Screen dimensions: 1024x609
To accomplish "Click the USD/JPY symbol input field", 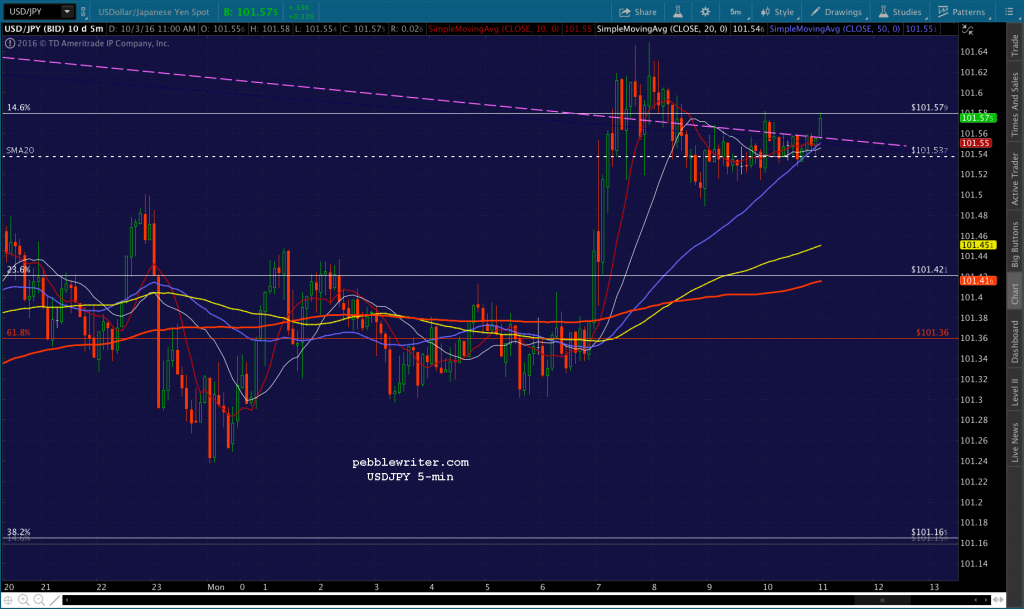I will coord(32,12).
